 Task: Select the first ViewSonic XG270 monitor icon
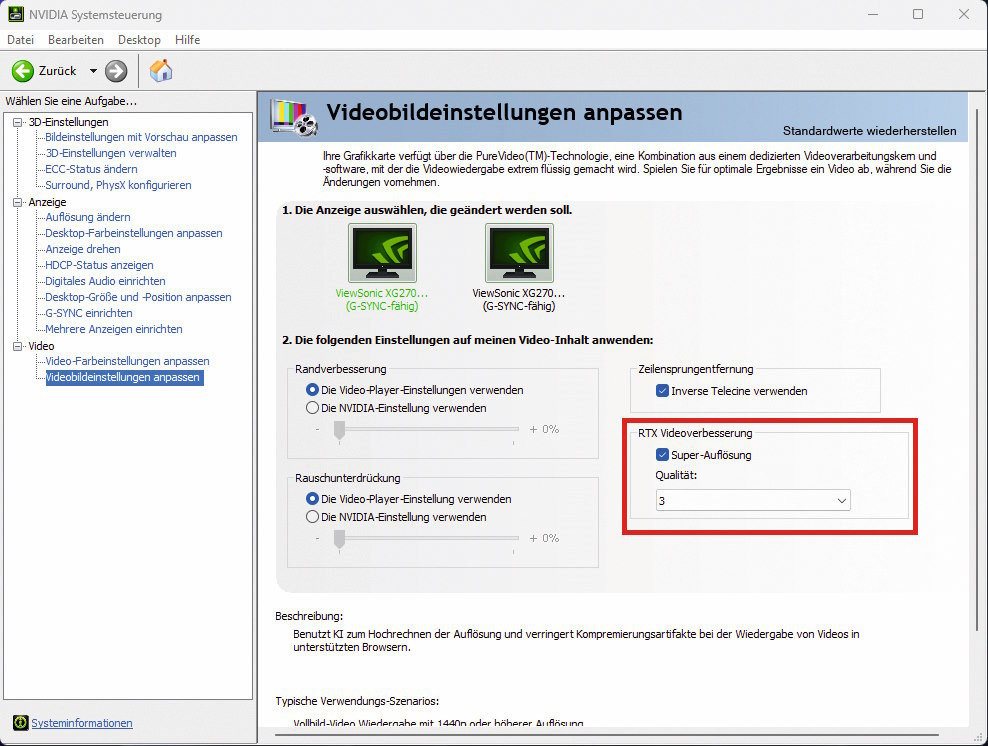coord(382,253)
